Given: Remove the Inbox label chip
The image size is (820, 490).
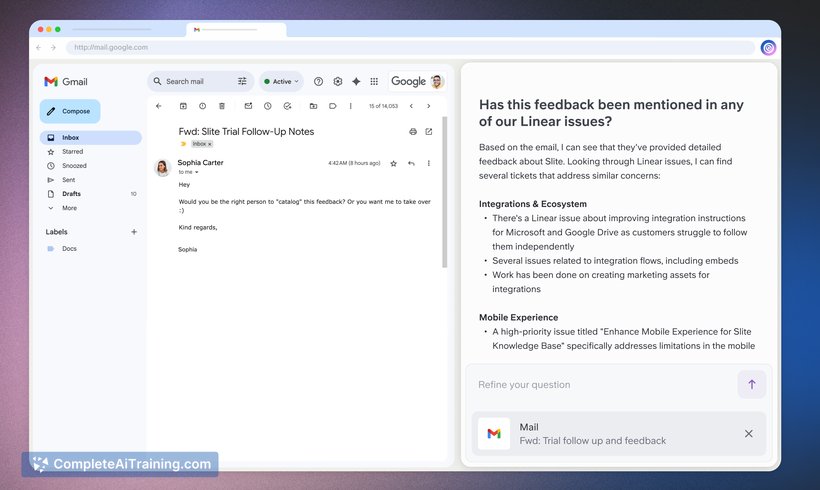Looking at the screenshot, I should coord(210,144).
